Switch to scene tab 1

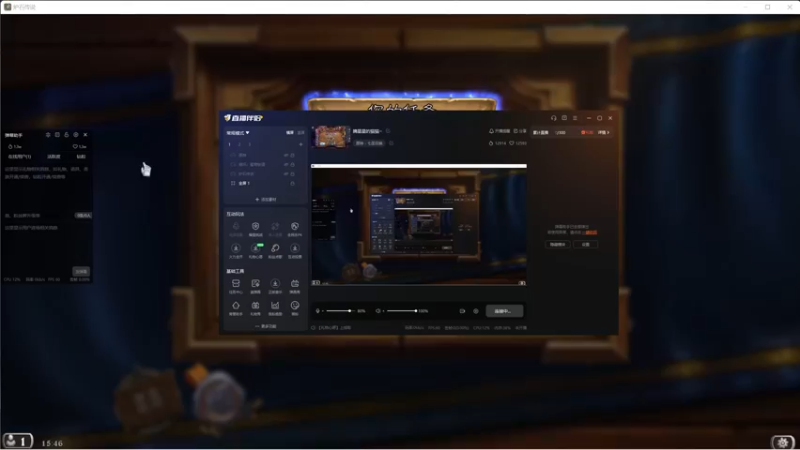230,144
